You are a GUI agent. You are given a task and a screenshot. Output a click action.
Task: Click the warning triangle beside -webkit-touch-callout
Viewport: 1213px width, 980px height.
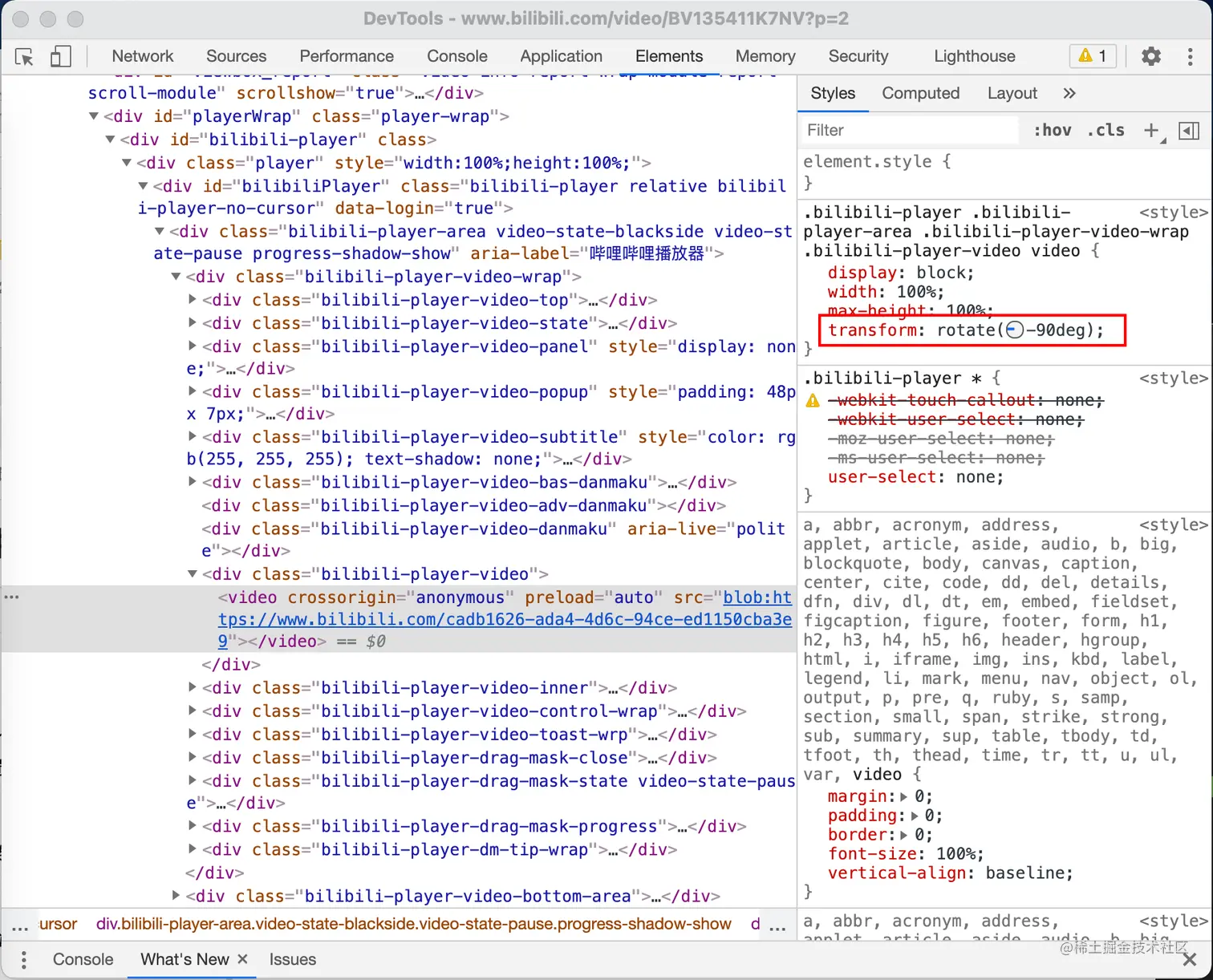[x=813, y=400]
